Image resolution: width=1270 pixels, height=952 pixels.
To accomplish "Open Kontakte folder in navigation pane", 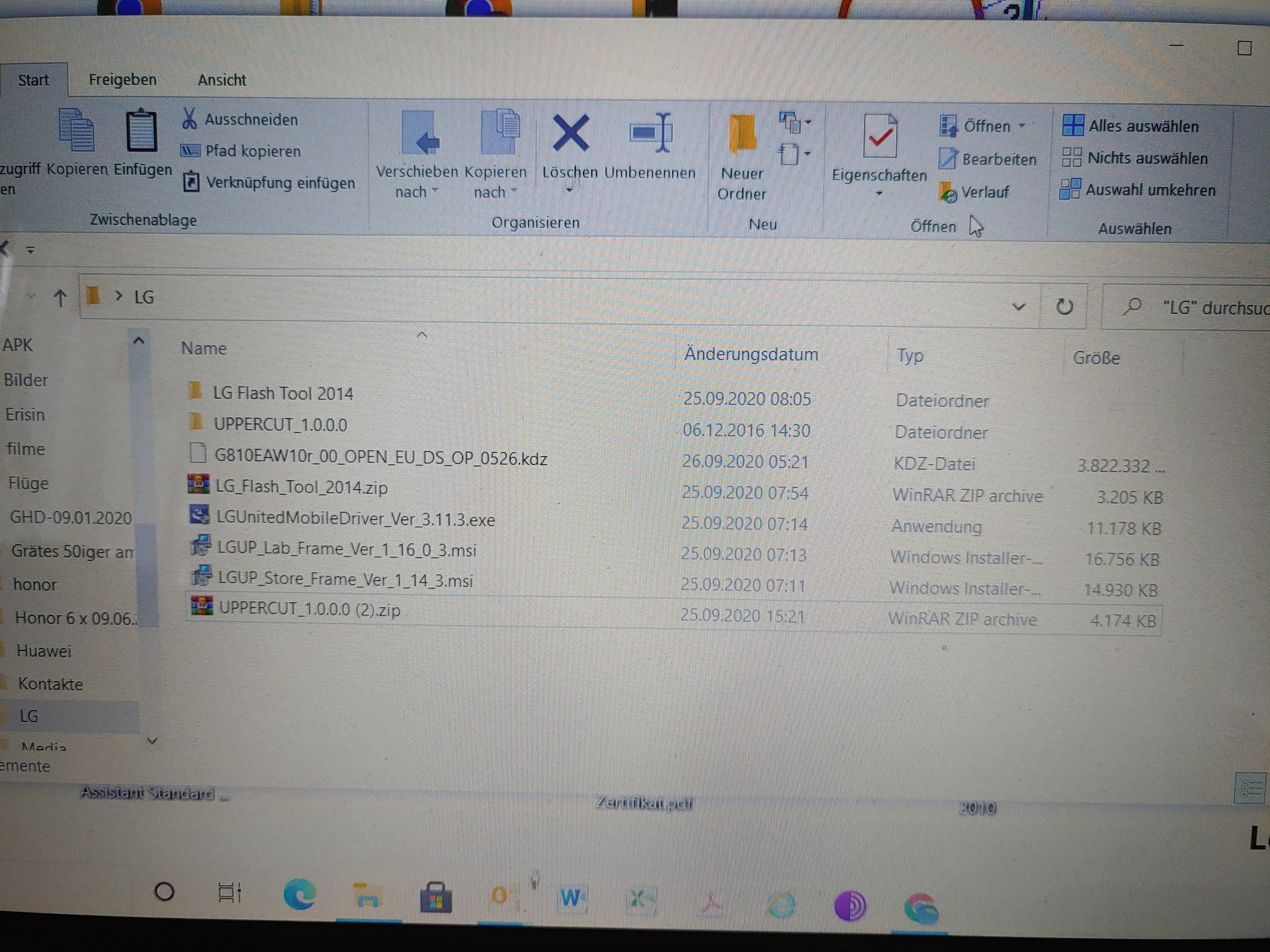I will click(50, 684).
